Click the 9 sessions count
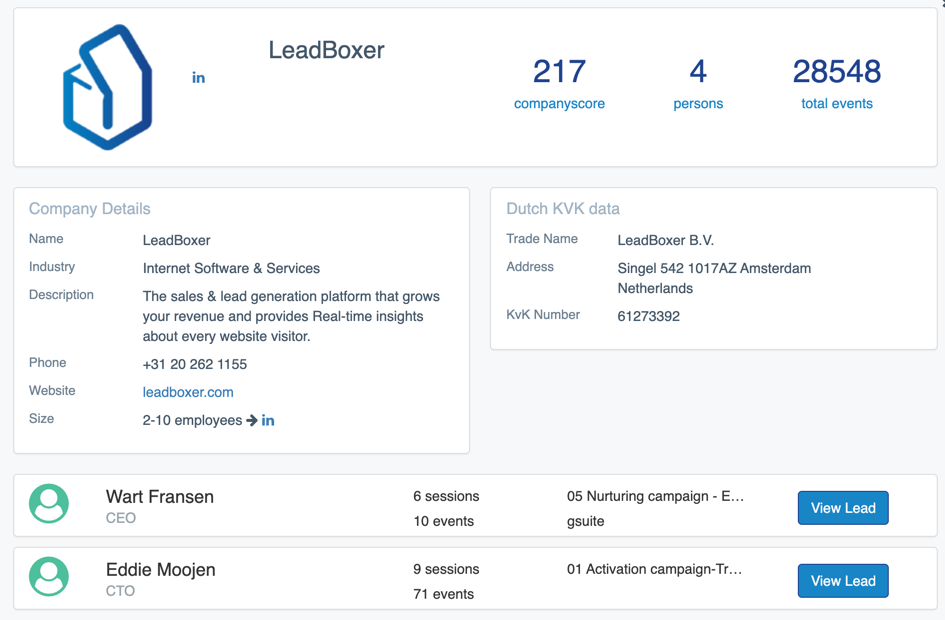This screenshot has width=945, height=620. pyautogui.click(x=446, y=569)
